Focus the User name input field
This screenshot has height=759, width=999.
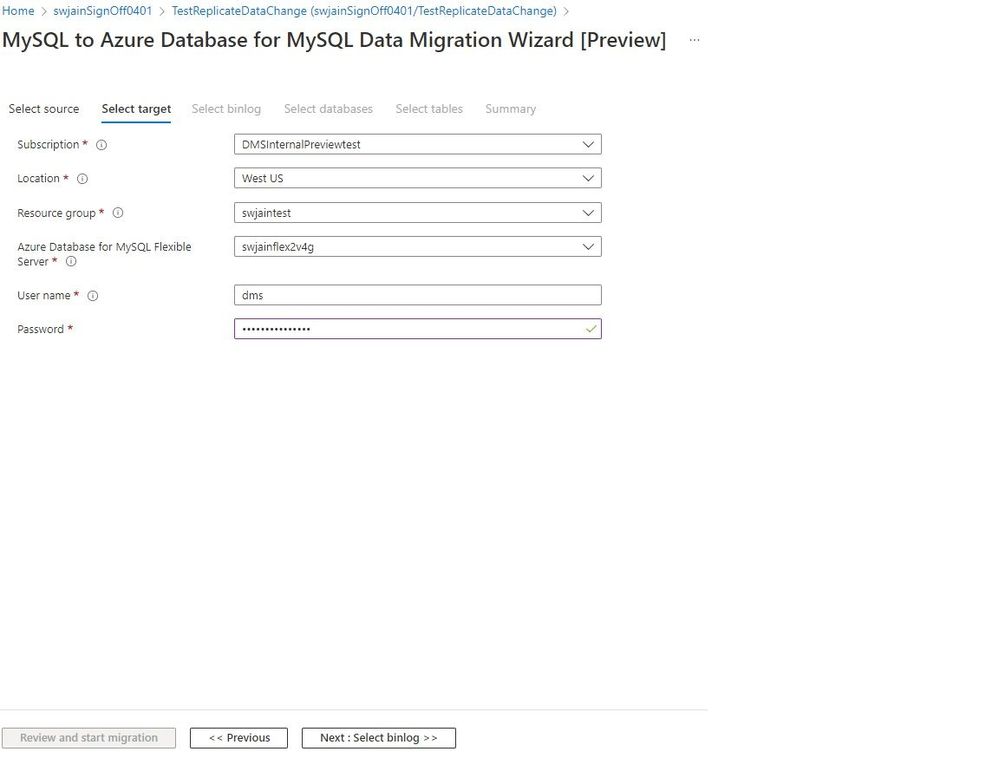point(417,295)
